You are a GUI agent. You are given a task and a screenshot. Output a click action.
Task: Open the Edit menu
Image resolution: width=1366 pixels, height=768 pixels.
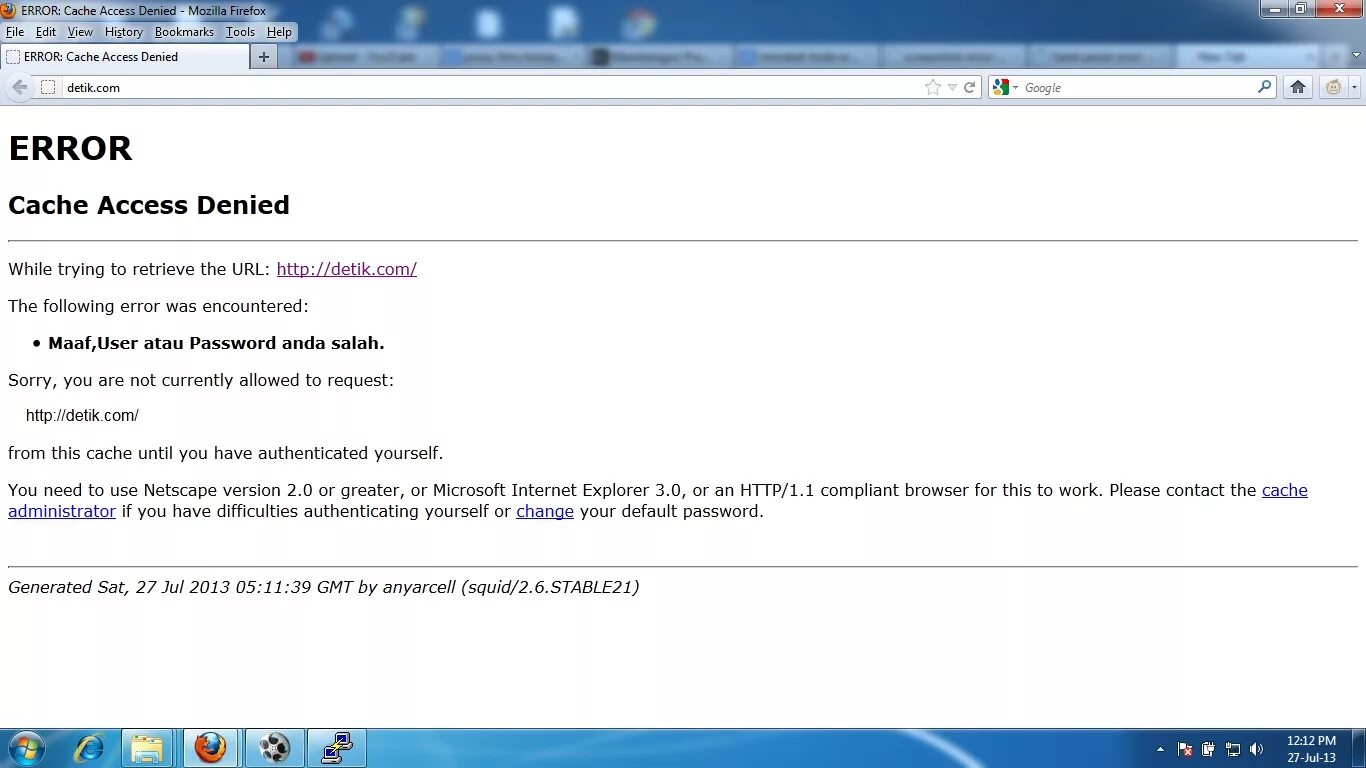pyautogui.click(x=46, y=32)
